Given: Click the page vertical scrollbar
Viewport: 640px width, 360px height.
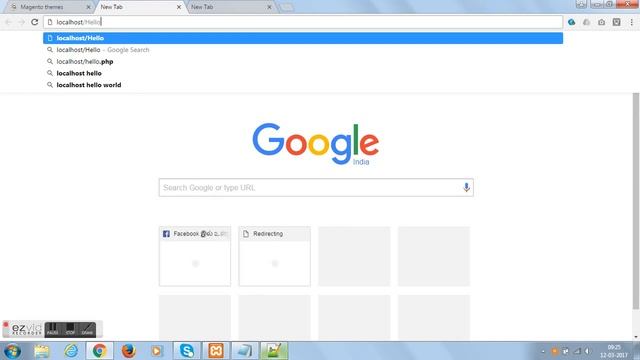Looking at the screenshot, I should (636, 200).
